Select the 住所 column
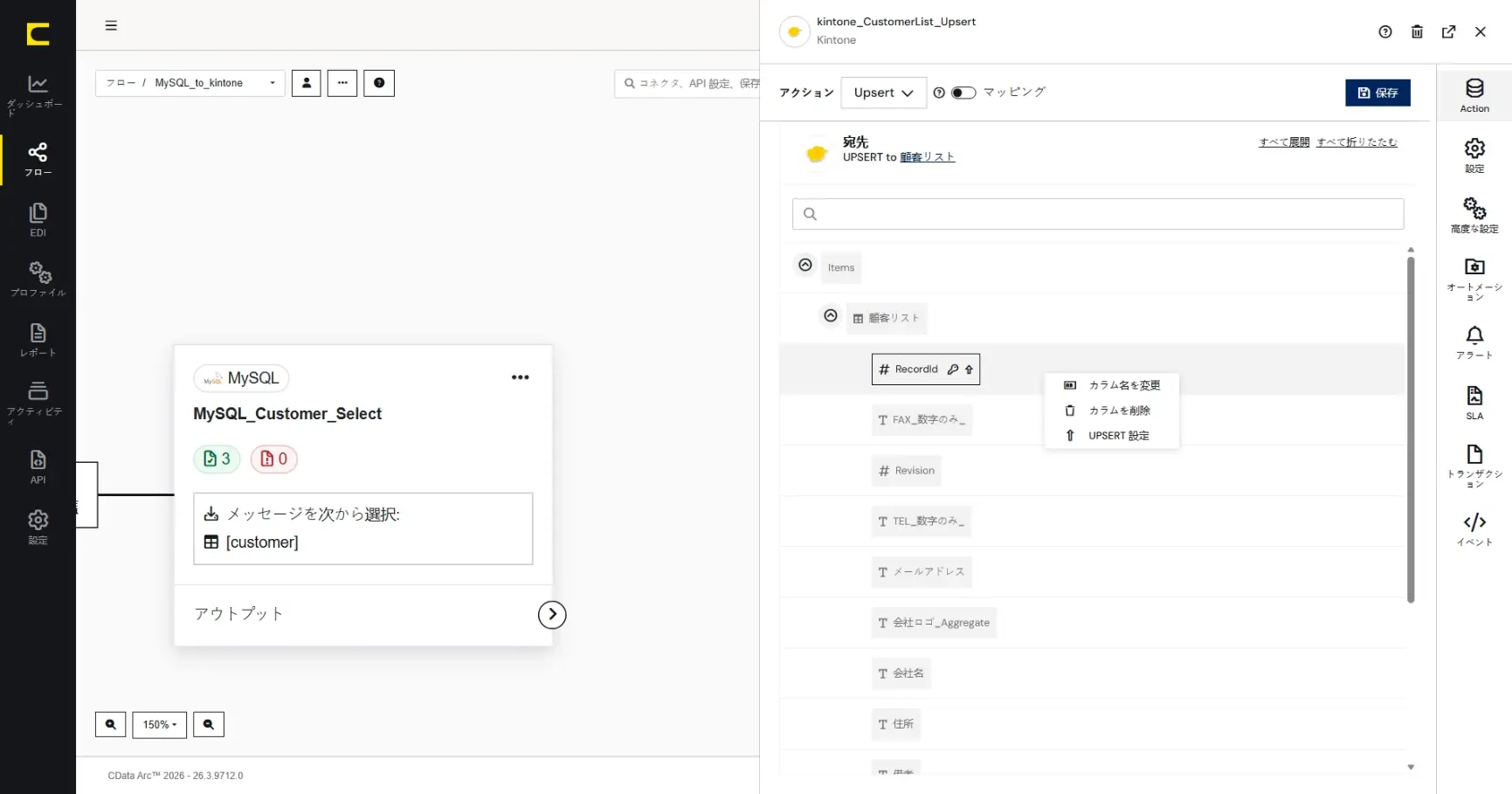 click(x=896, y=724)
